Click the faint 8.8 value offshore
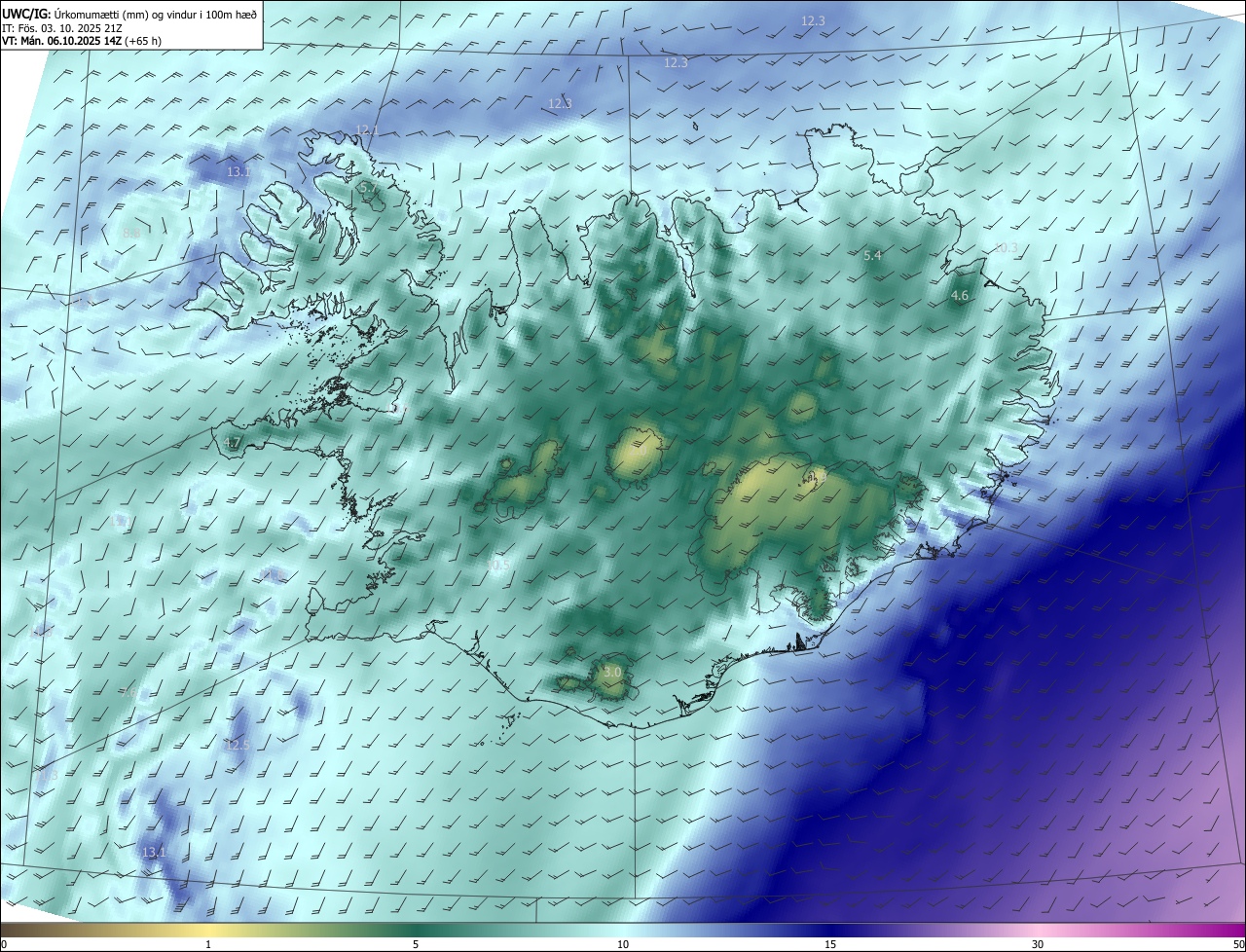 [x=132, y=234]
